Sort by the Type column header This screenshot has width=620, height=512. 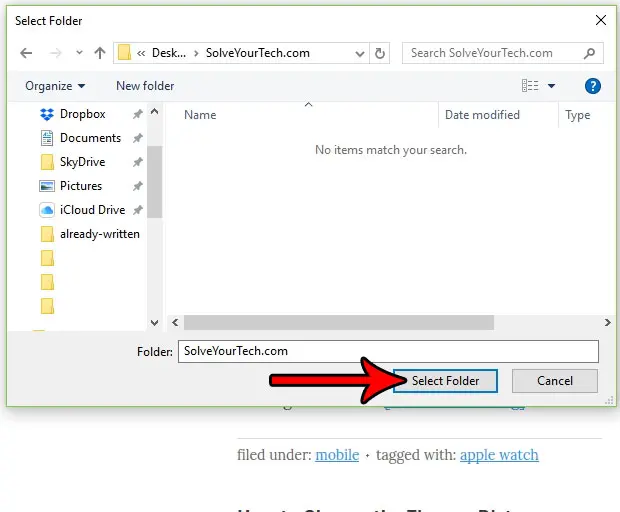(577, 115)
